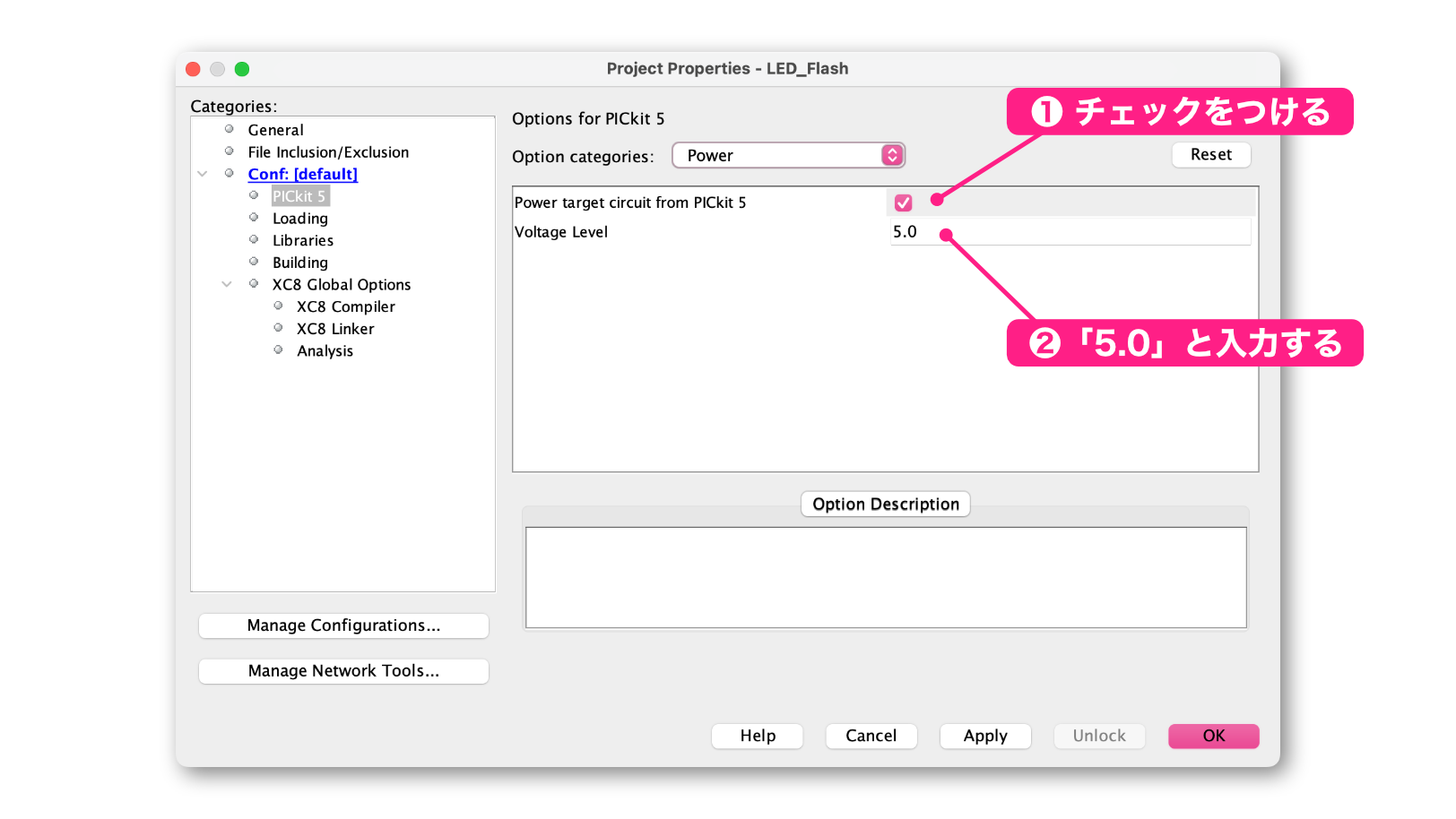Image resolution: width=1456 pixels, height=819 pixels.
Task: Open Option categories Power dropdown
Action: point(788,155)
